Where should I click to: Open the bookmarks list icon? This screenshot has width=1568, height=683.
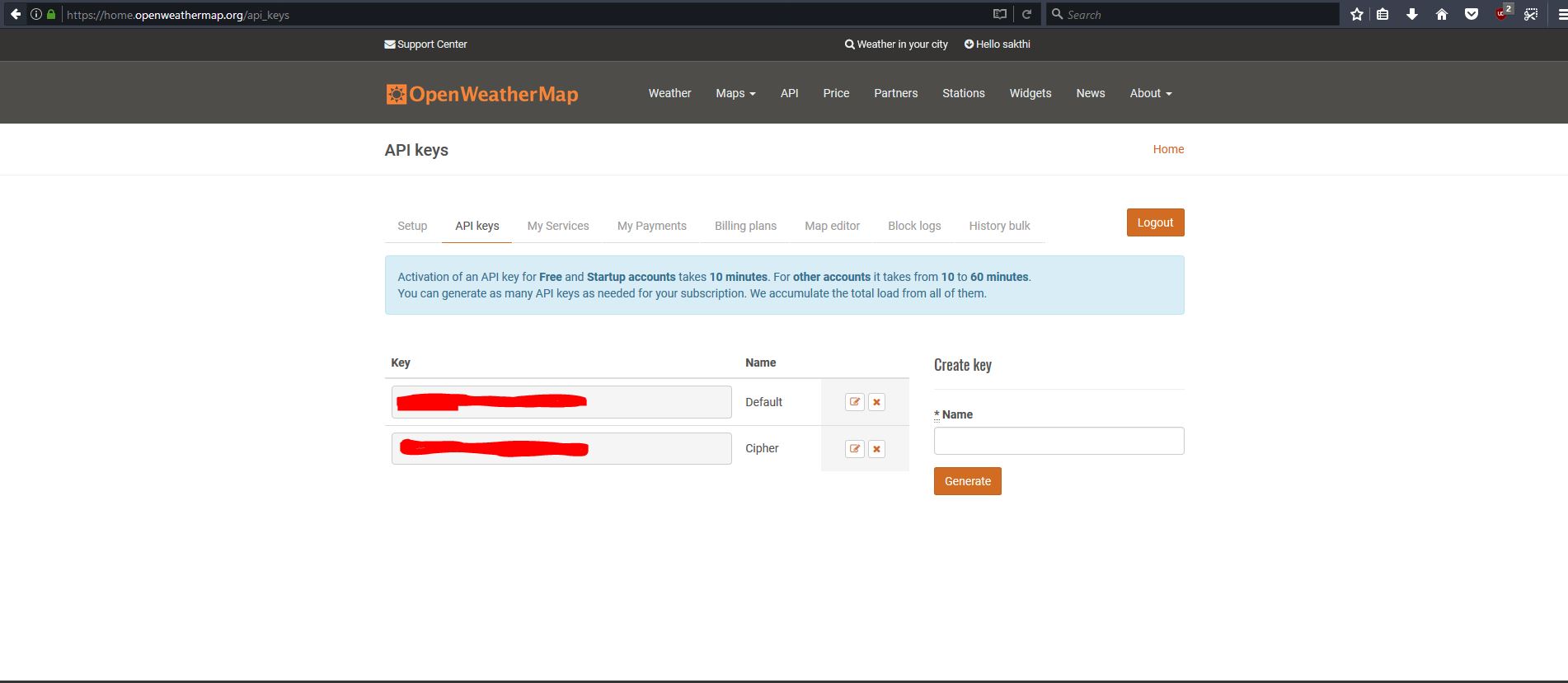click(1383, 14)
